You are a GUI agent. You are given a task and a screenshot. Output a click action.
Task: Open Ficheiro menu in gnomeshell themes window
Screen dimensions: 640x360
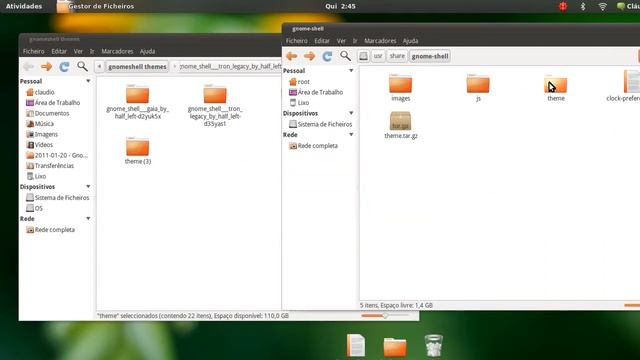[33, 51]
